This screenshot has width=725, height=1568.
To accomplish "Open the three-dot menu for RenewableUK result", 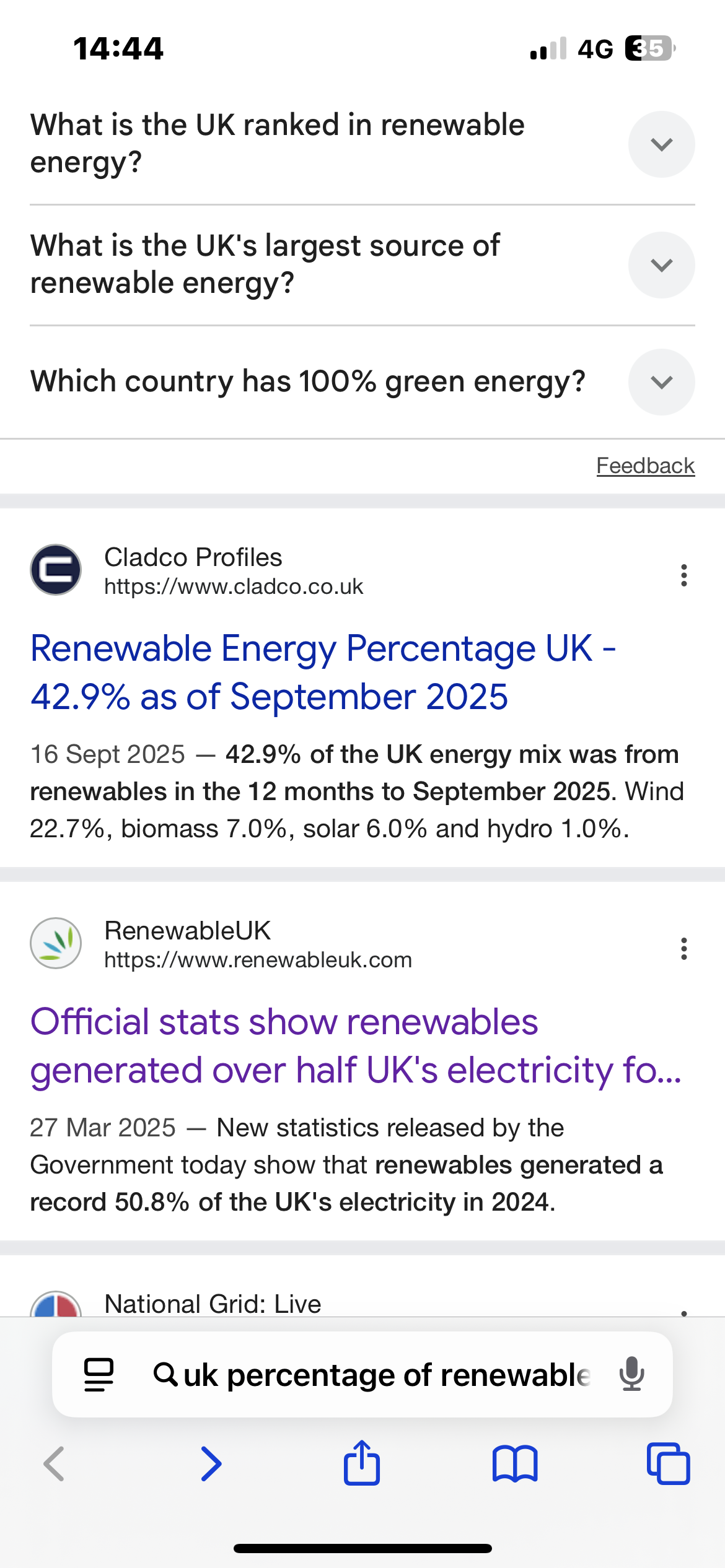I will tap(683, 949).
